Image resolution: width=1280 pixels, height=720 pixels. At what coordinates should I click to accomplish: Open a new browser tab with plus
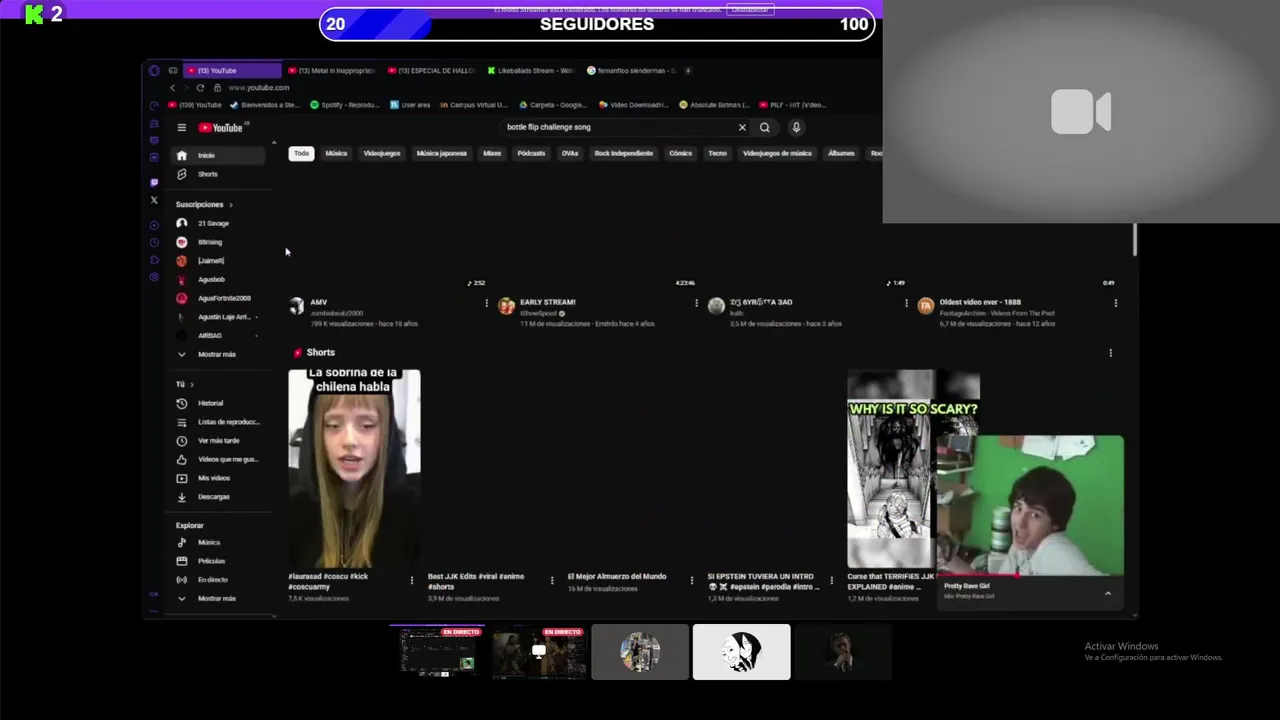point(688,71)
